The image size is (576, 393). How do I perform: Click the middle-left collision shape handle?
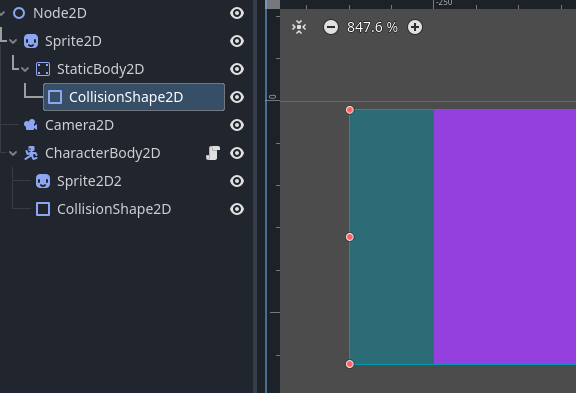coord(350,237)
